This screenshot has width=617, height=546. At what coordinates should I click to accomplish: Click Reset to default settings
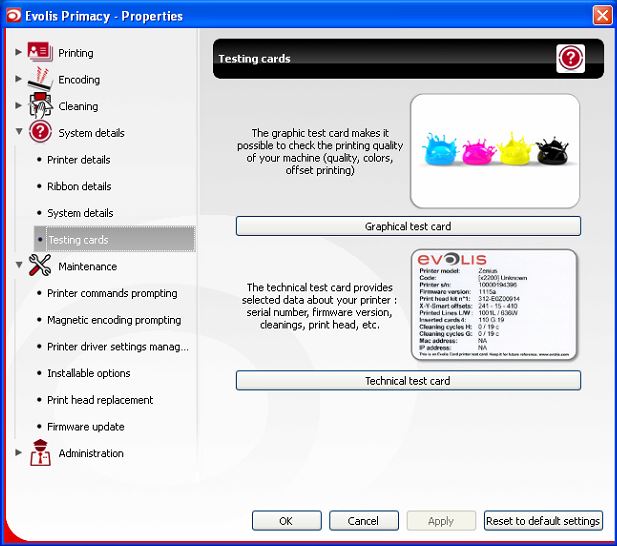[543, 521]
